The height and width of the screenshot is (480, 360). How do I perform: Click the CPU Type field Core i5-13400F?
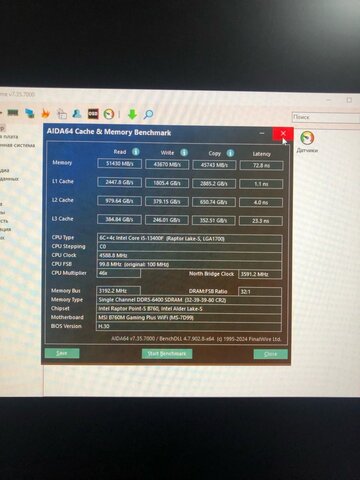click(190, 239)
